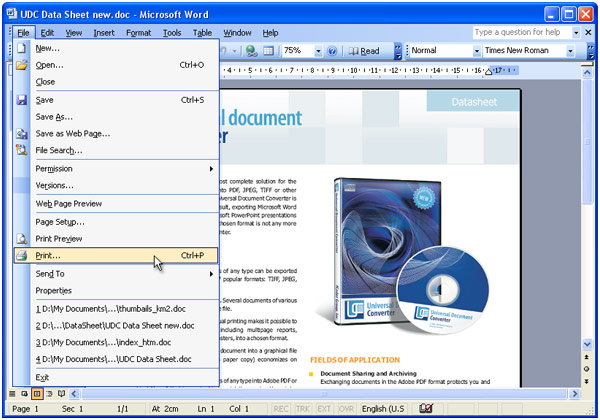Close the document window X button
The height and width of the screenshot is (420, 600).
(589, 33)
